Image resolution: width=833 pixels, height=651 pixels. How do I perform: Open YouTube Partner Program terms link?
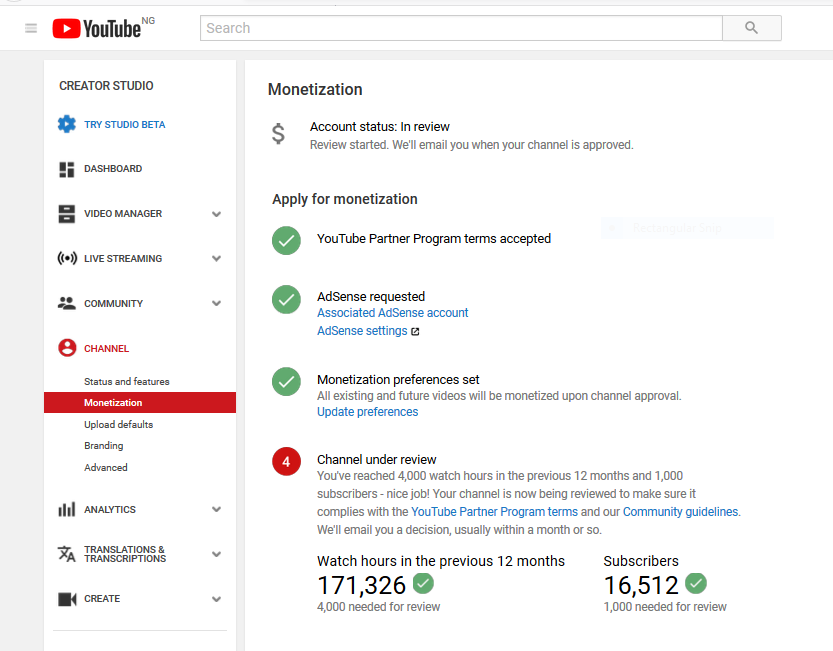(x=495, y=512)
